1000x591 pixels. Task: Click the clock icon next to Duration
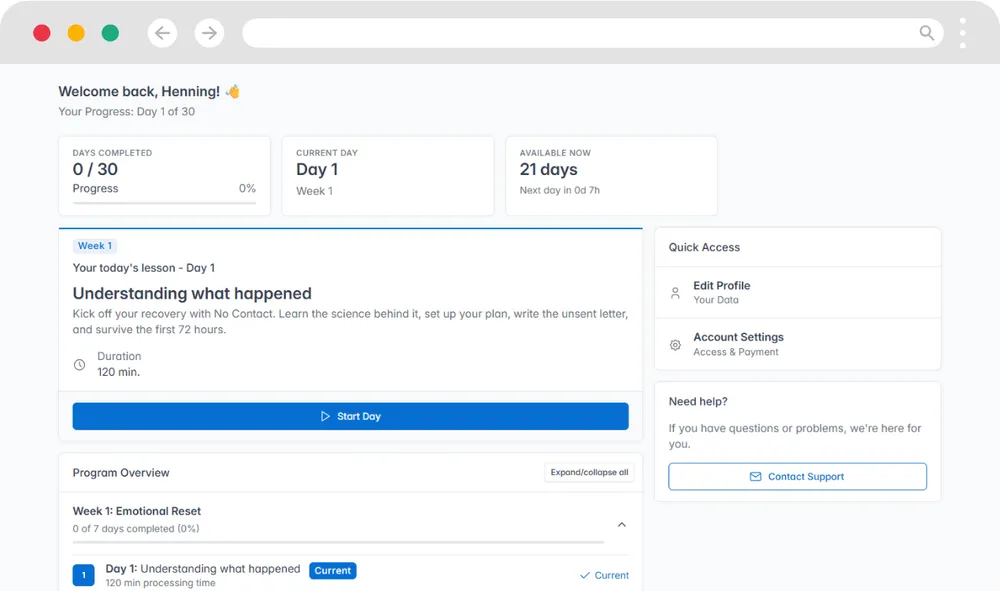click(x=80, y=365)
